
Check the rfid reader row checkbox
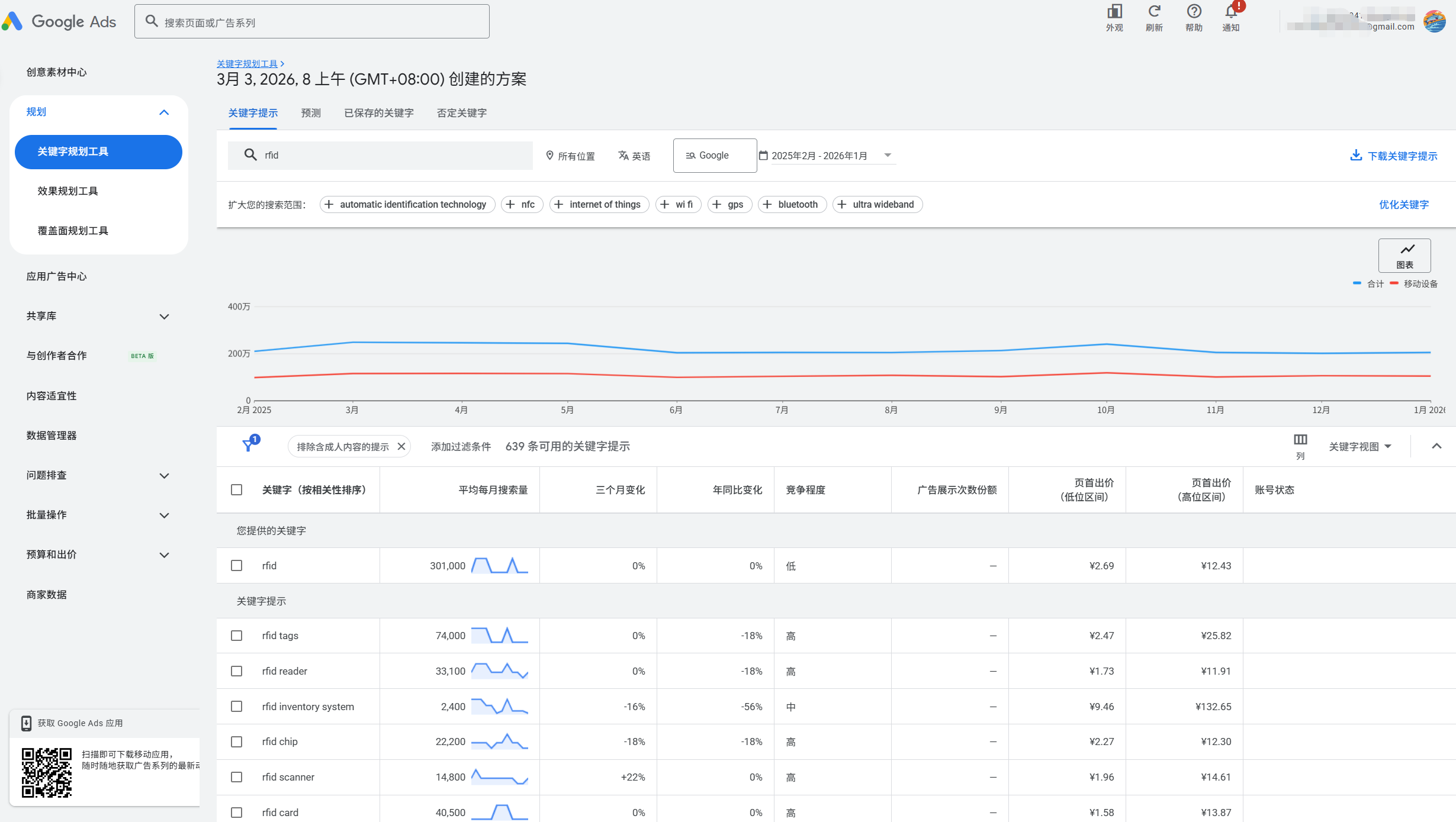(x=237, y=671)
